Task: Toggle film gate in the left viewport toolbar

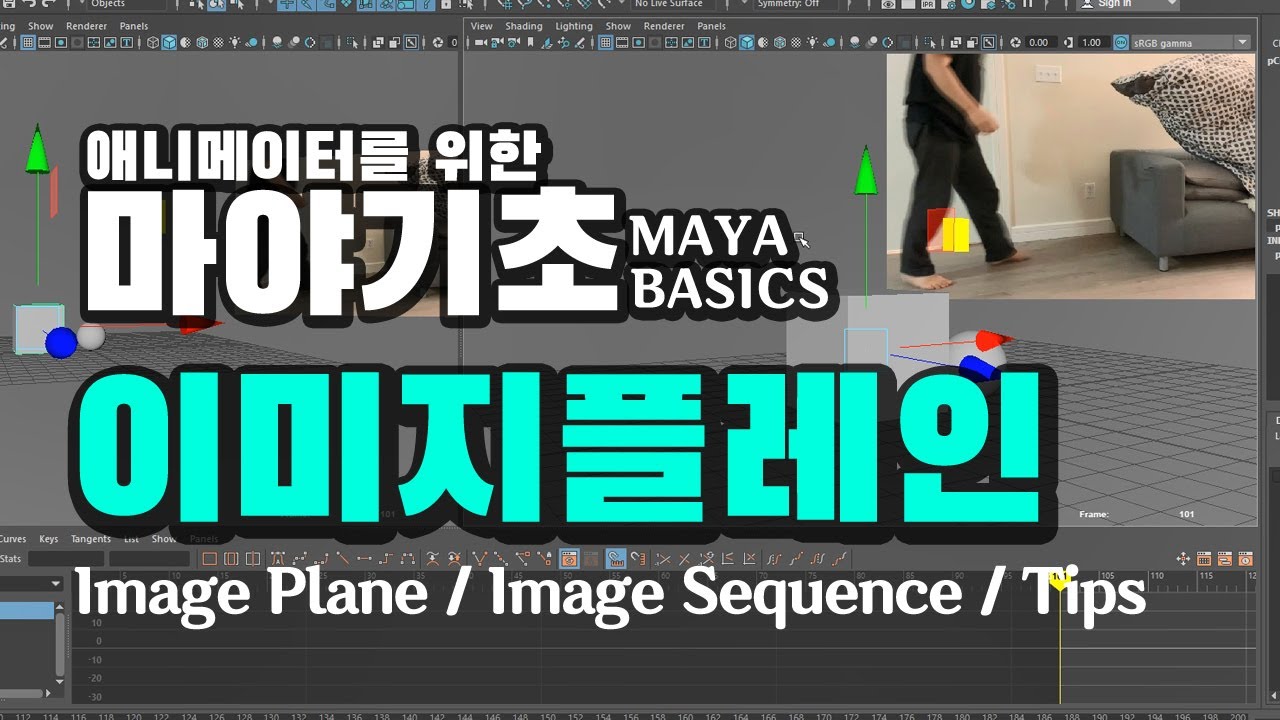Action: 44,43
